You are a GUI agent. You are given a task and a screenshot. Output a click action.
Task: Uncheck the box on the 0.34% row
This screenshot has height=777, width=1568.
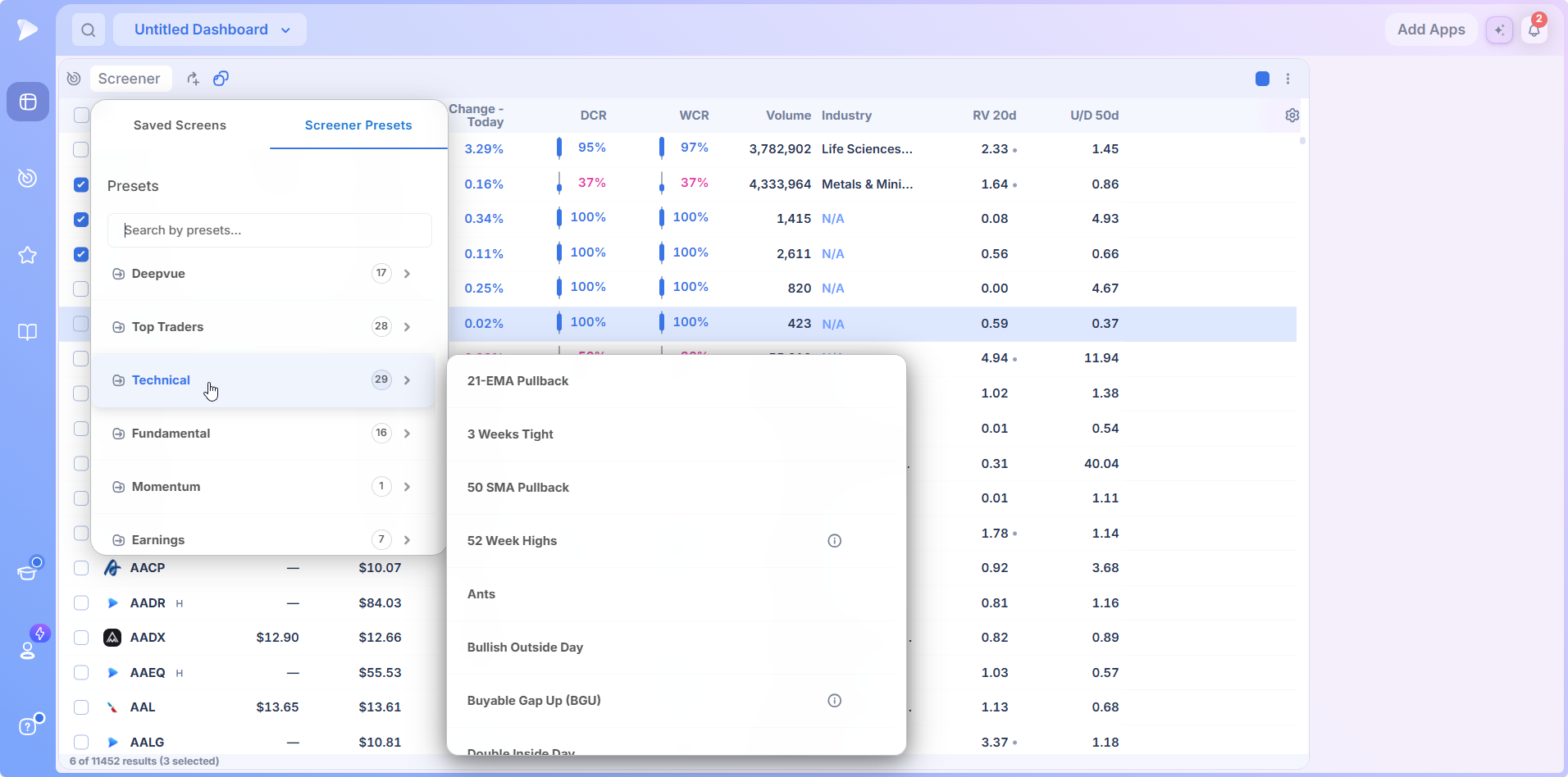click(x=81, y=220)
